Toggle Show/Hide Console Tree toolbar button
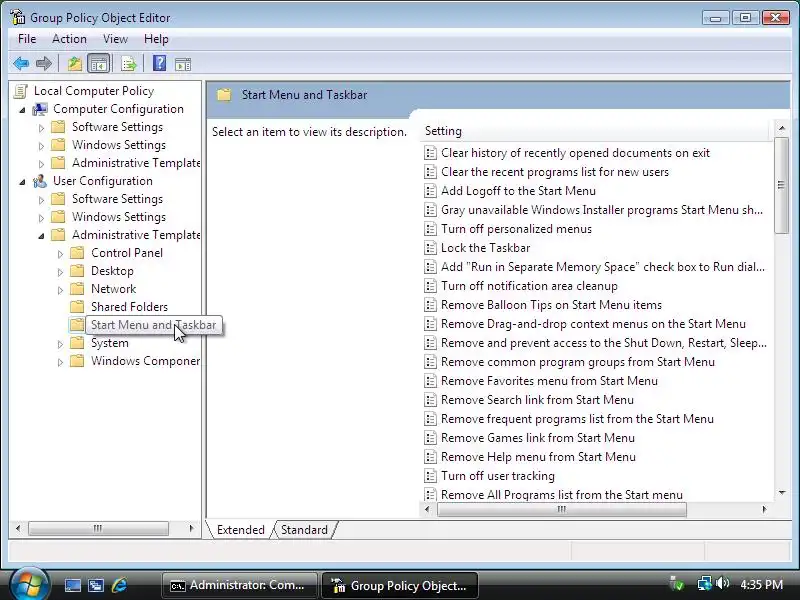Screen dimensions: 800x600 click(x=98, y=64)
